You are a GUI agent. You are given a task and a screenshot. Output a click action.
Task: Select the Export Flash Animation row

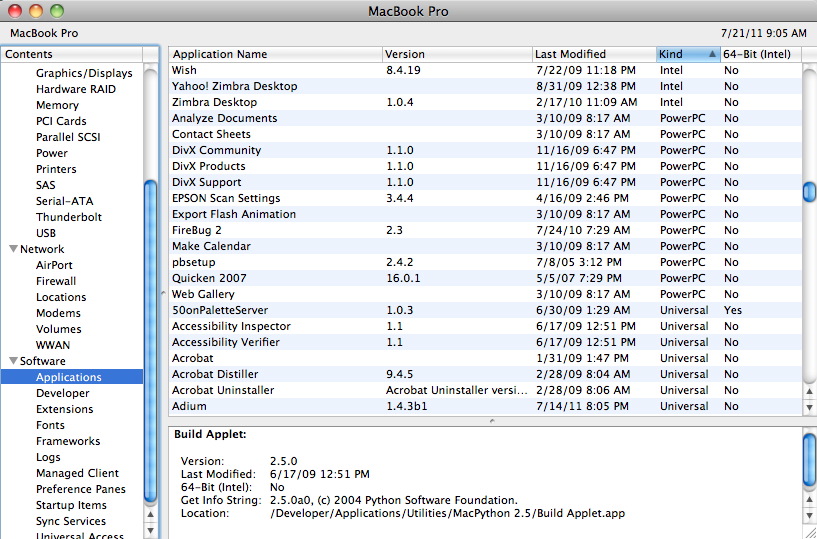click(x=485, y=214)
